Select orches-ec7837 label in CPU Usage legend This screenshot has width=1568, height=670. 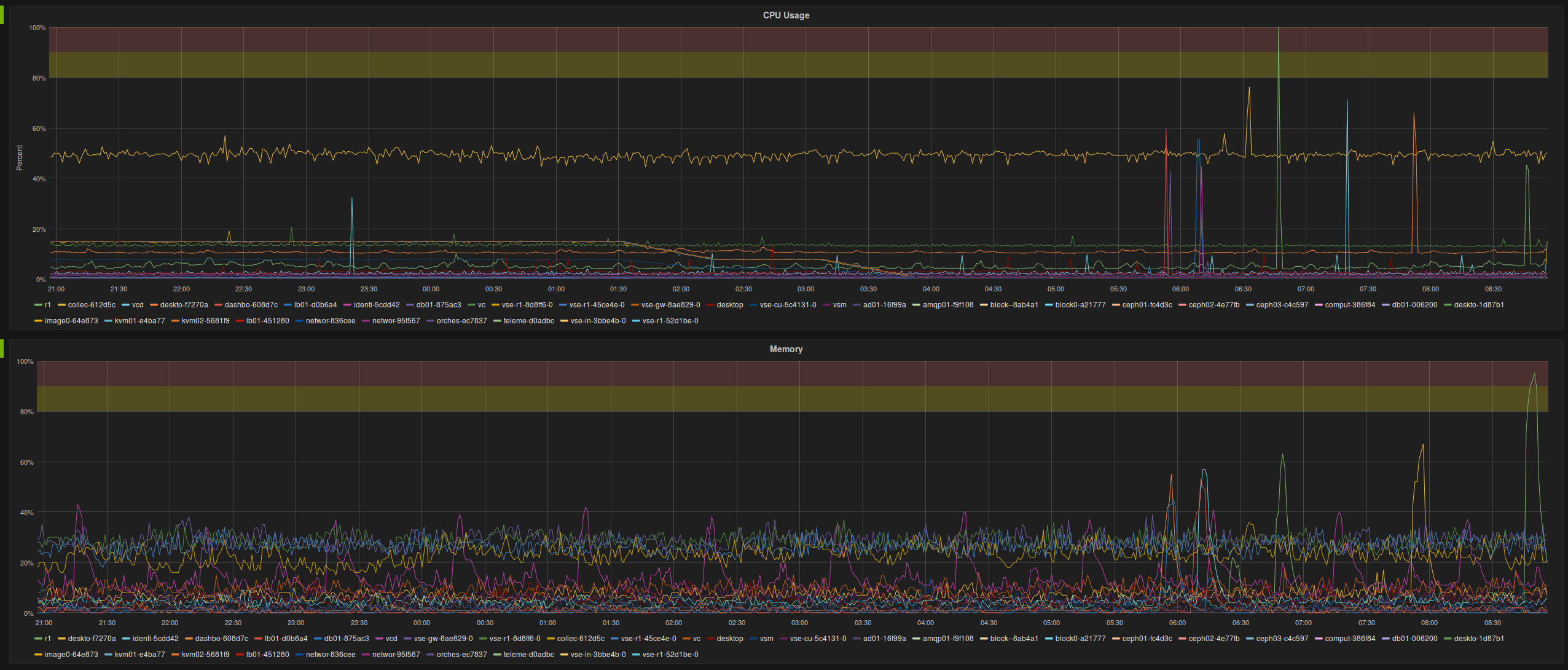461,321
